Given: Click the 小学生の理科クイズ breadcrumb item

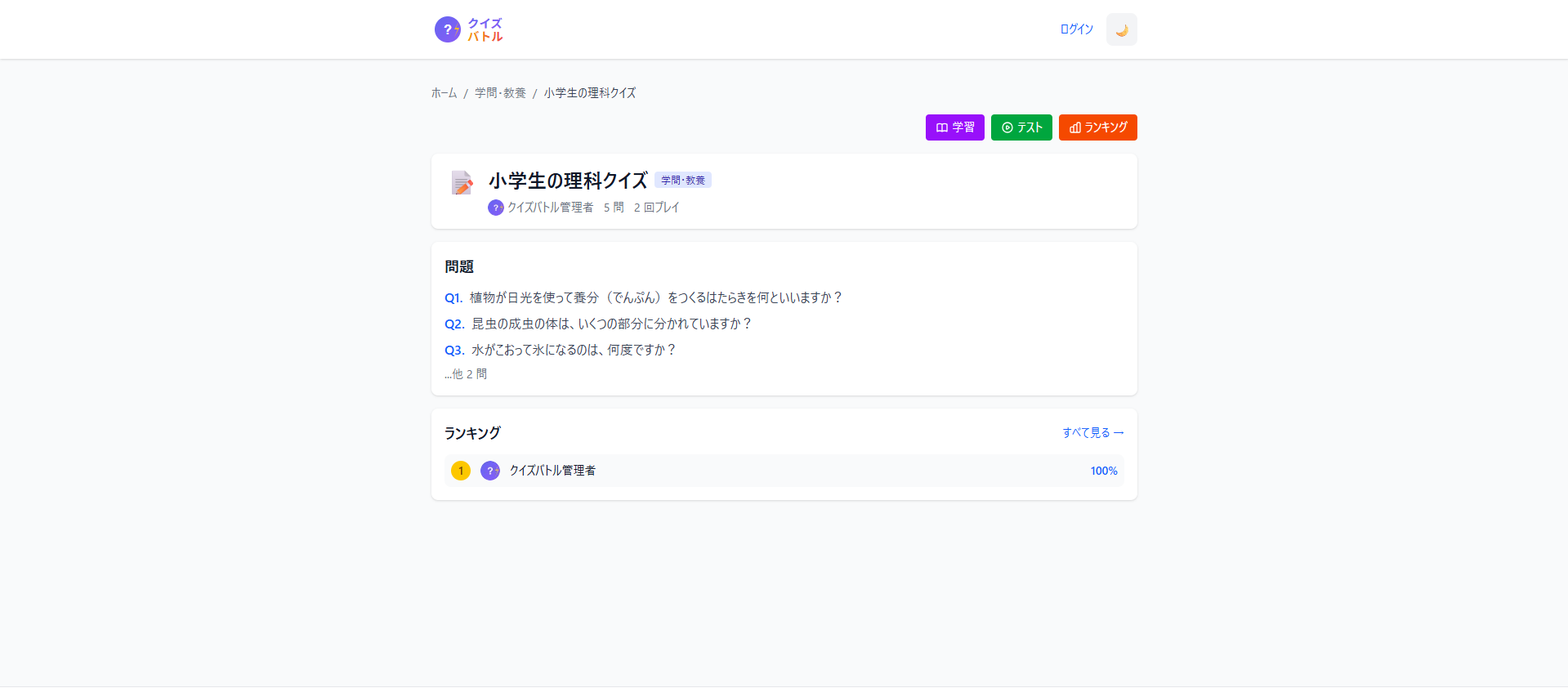Looking at the screenshot, I should (589, 93).
